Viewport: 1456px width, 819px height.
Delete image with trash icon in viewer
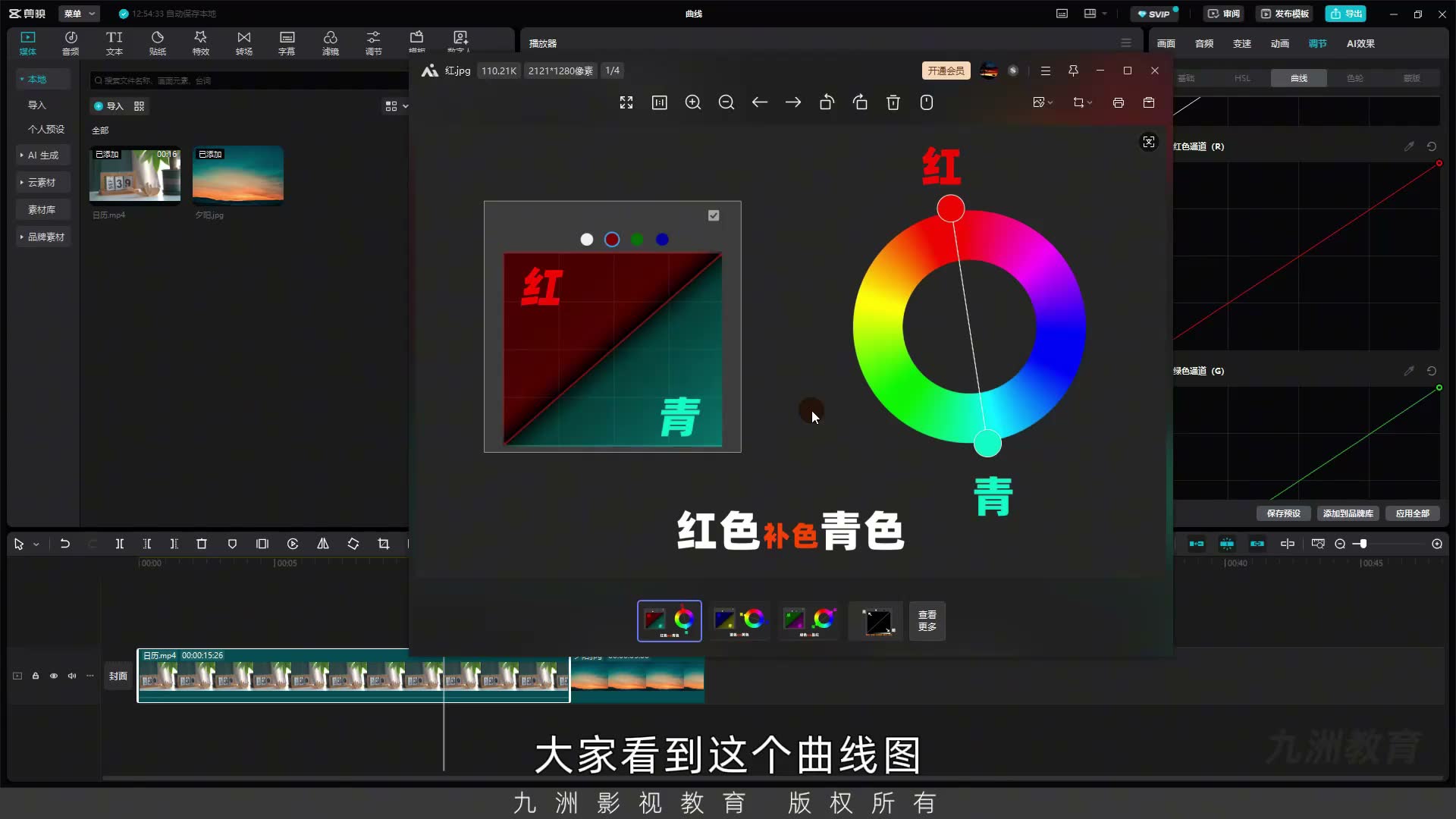[x=893, y=102]
